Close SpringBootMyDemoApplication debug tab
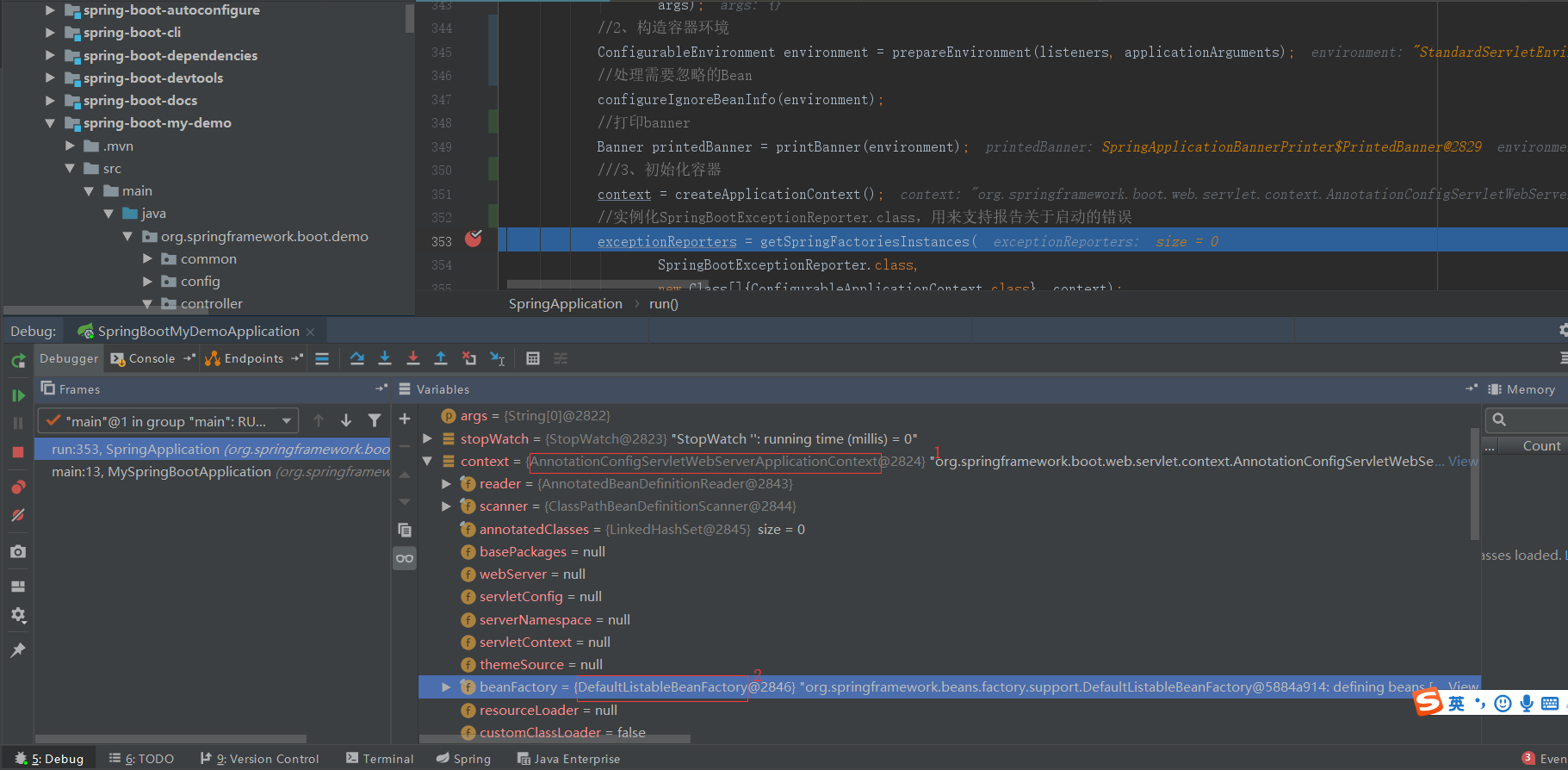The image size is (1568, 770). tap(310, 332)
